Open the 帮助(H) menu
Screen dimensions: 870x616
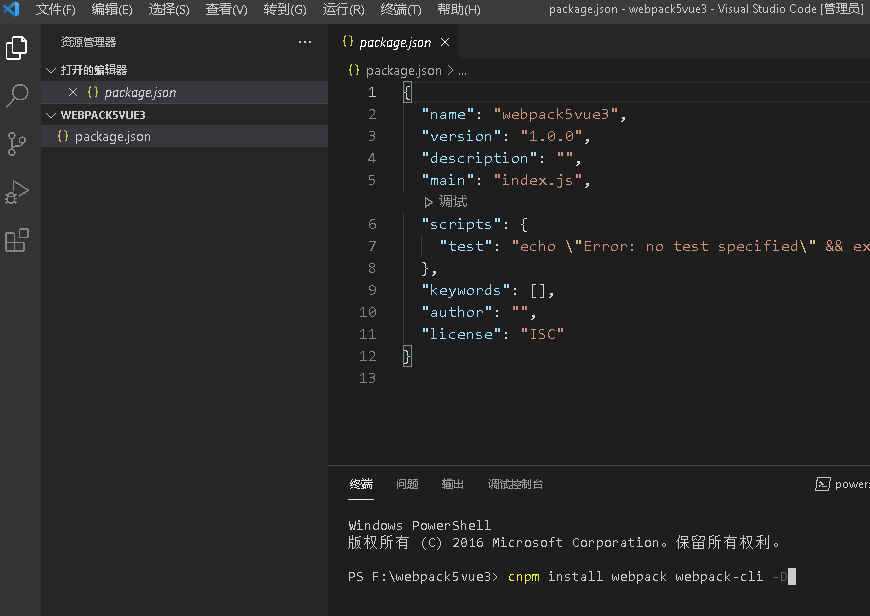coord(459,9)
